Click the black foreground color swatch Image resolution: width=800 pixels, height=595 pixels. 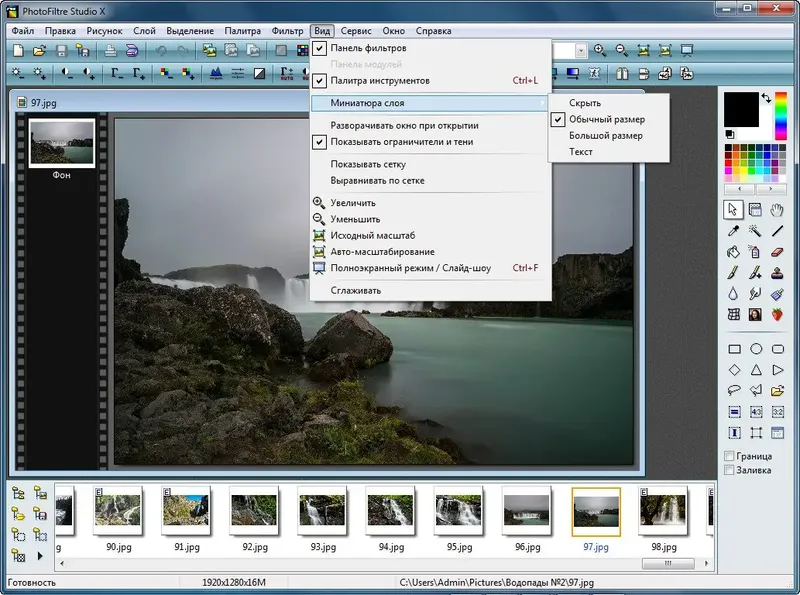[x=740, y=108]
